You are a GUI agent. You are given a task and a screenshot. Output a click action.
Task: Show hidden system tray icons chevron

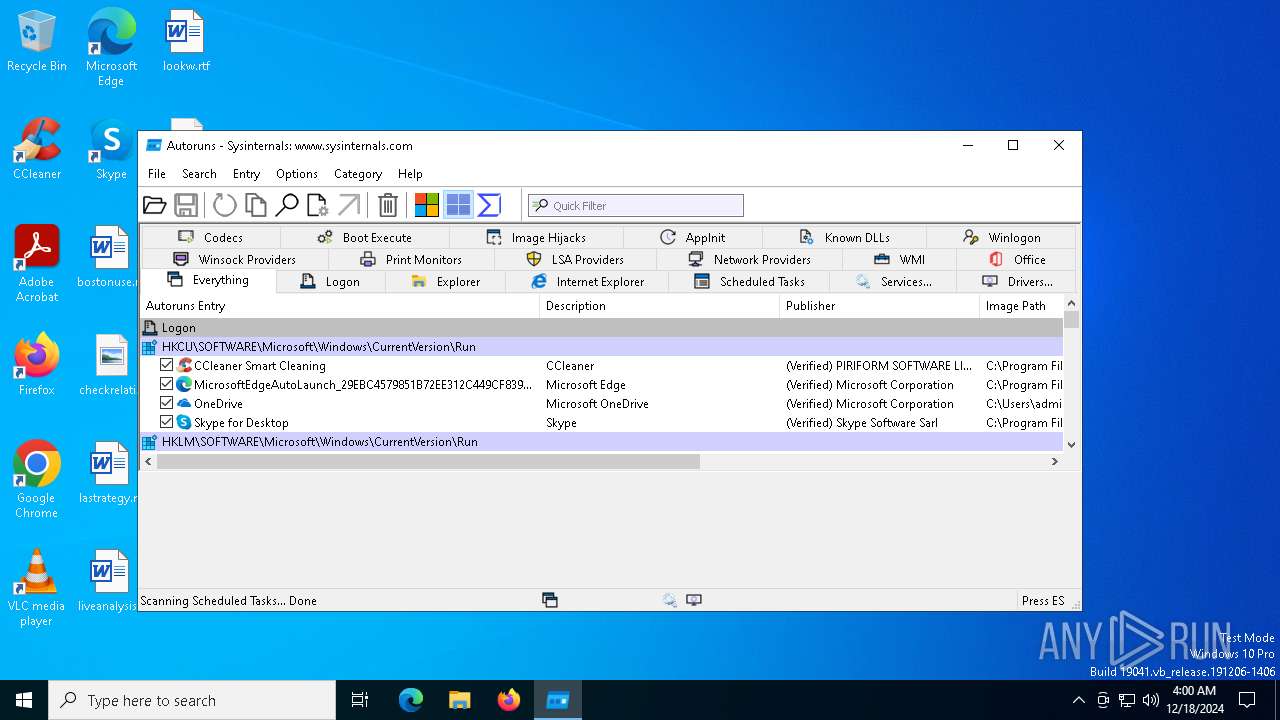pyautogui.click(x=1078, y=700)
